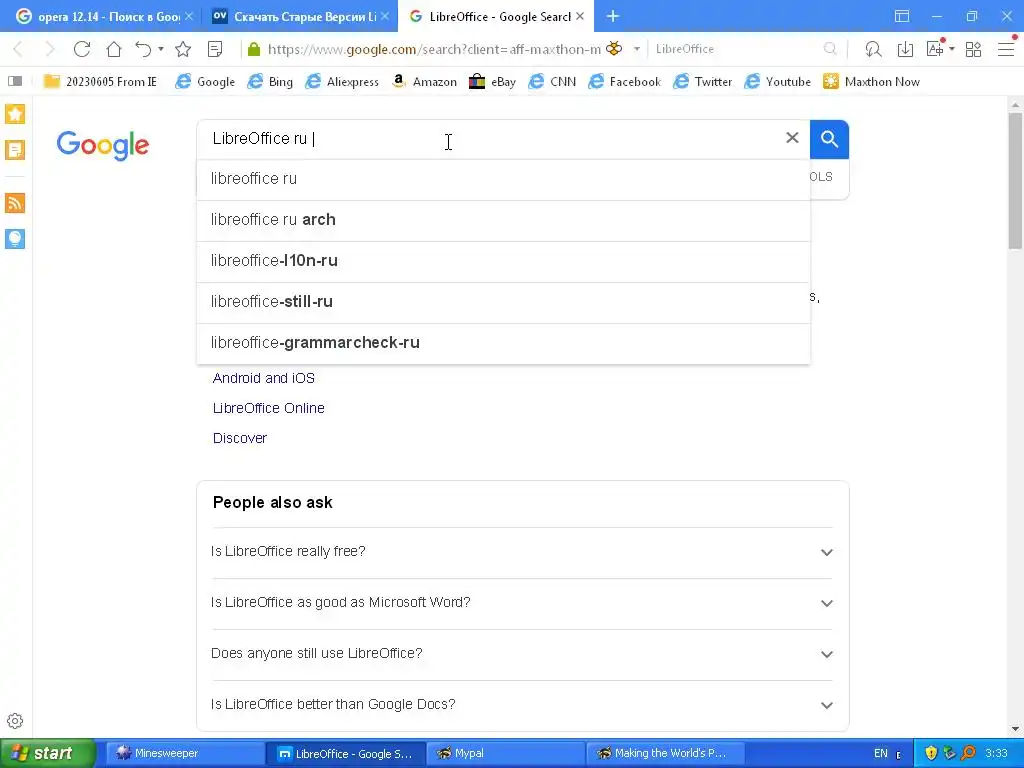Switch to Minesweeper in the taskbar
The width and height of the screenshot is (1024, 768).
coord(184,754)
